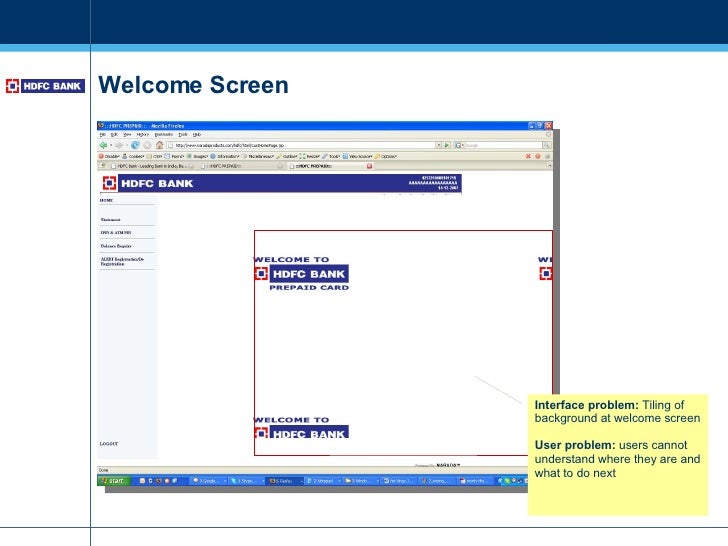Click the 'Welcome Screen' slide title
Screen dimensions: 728x546
(193, 85)
